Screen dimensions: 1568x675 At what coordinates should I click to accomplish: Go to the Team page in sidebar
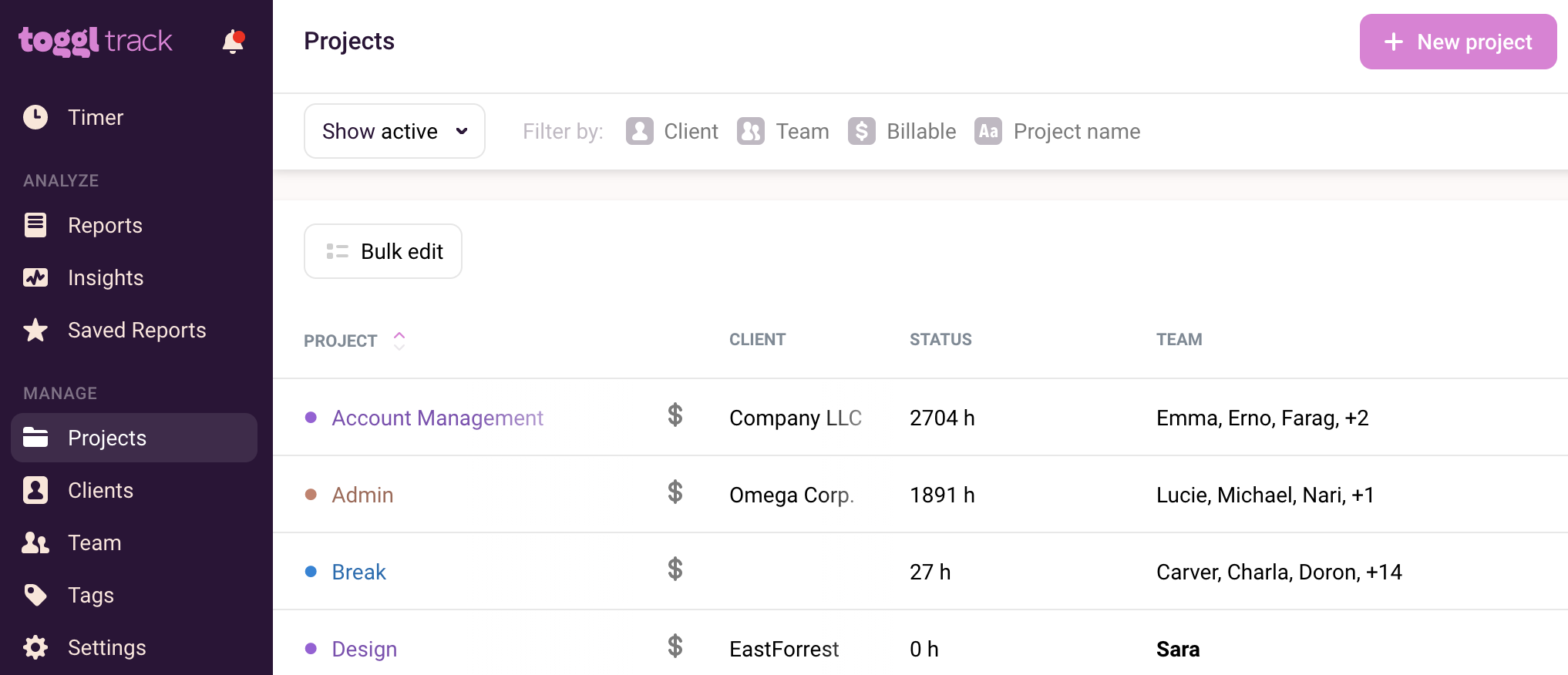pos(94,542)
